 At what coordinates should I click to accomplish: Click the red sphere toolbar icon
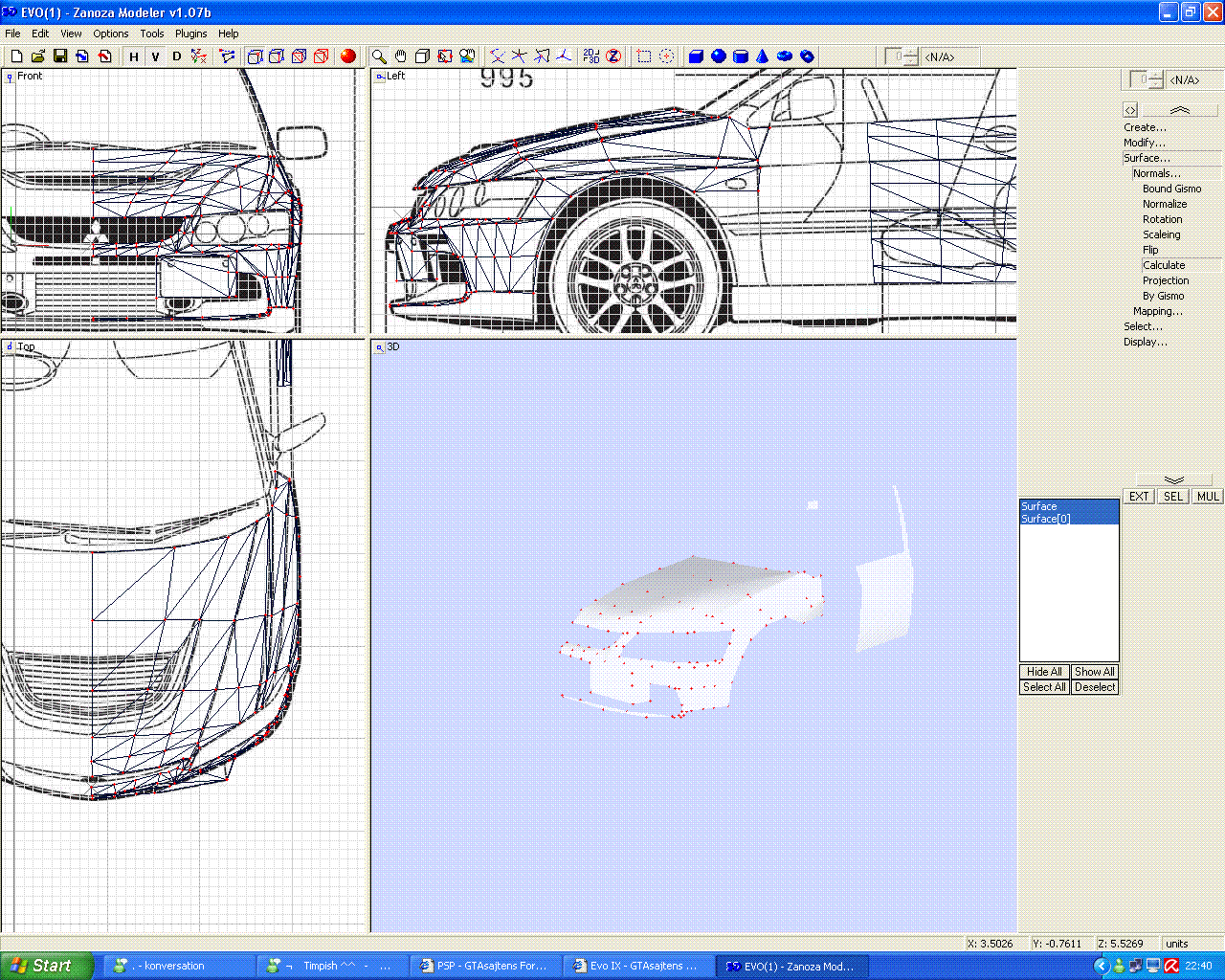(x=348, y=56)
